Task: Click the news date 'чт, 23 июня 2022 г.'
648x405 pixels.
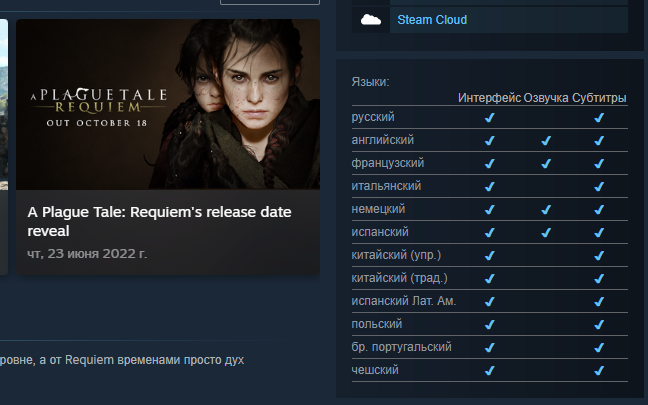Action: pos(87,253)
